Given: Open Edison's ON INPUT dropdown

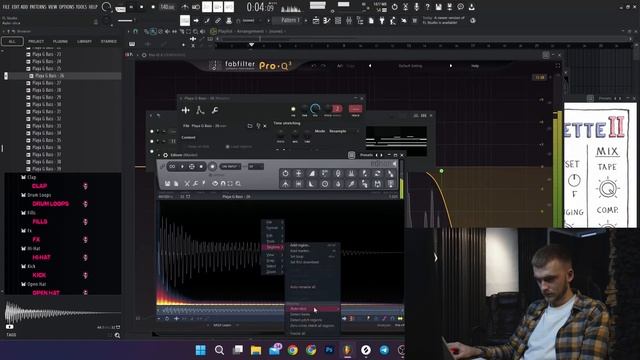Looking at the screenshot, I should pyautogui.click(x=231, y=167).
